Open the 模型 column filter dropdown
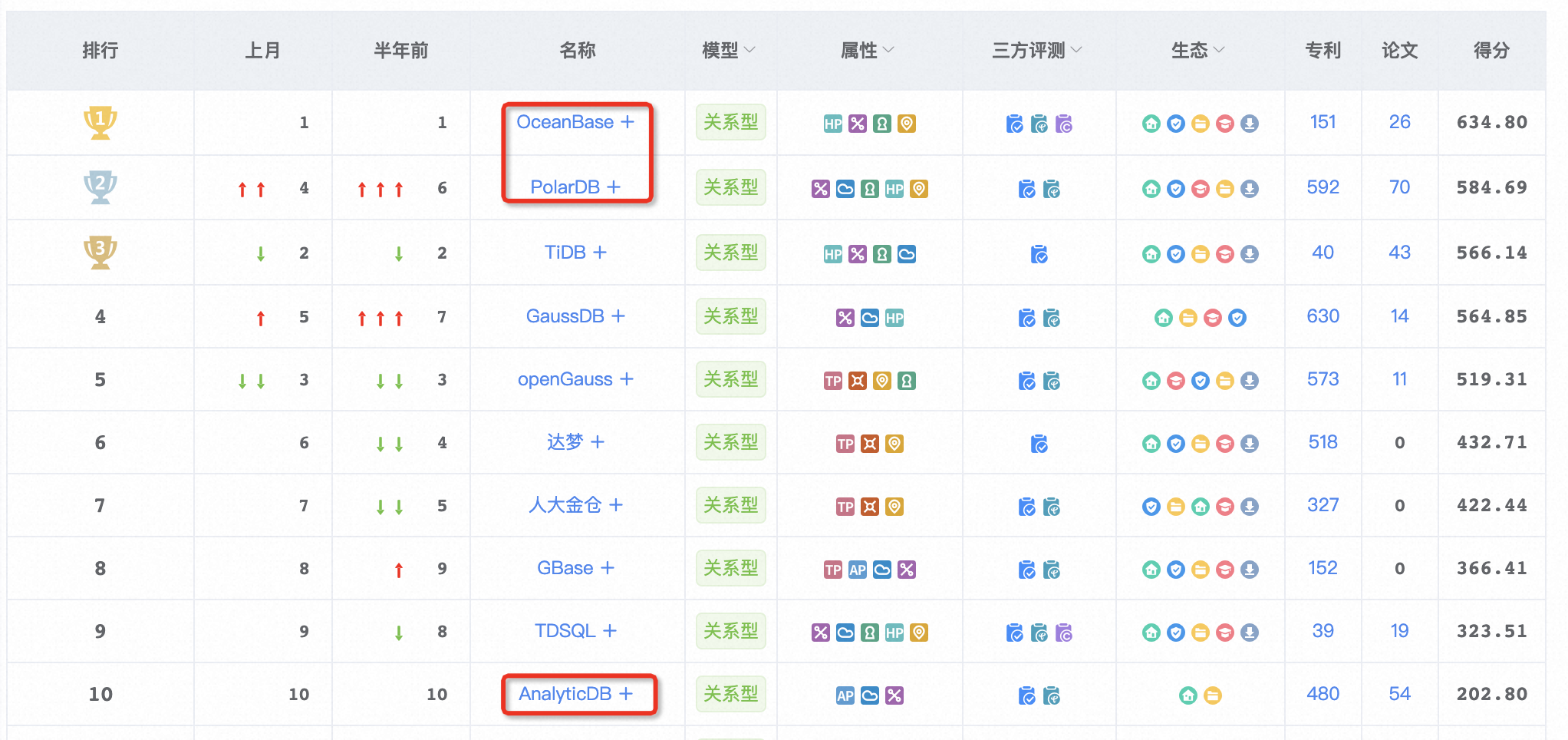This screenshot has height=740, width=1568. (749, 50)
